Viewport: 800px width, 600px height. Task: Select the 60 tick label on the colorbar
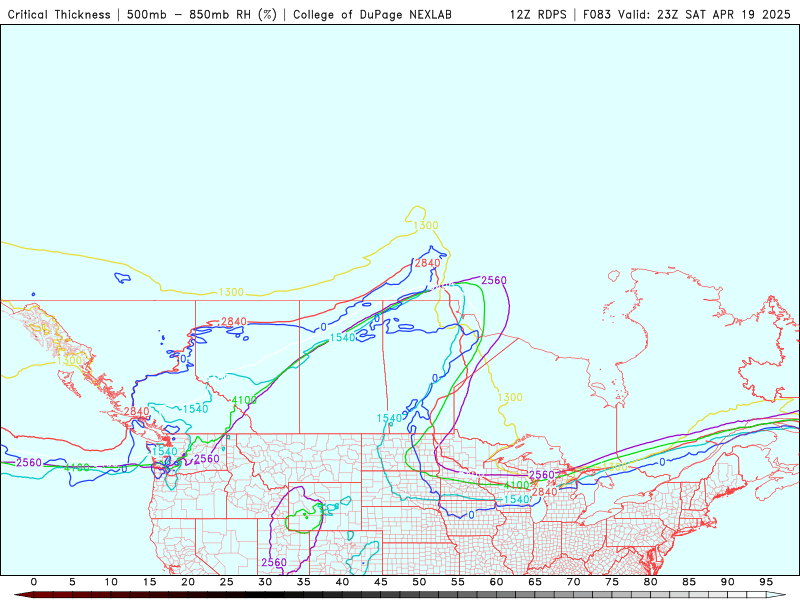point(496,582)
